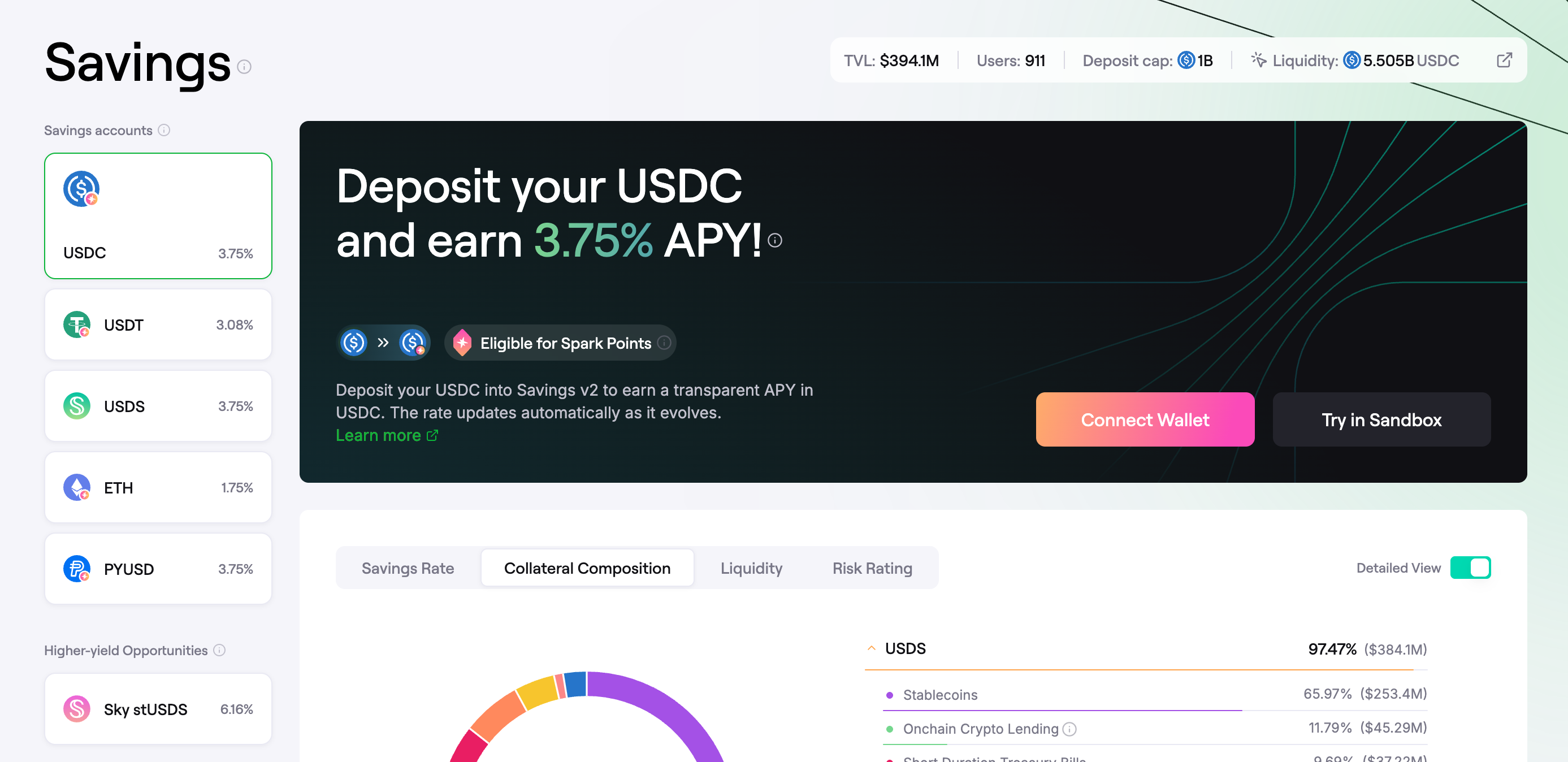
Task: Click the USDC coin icon in account card
Action: click(81, 189)
